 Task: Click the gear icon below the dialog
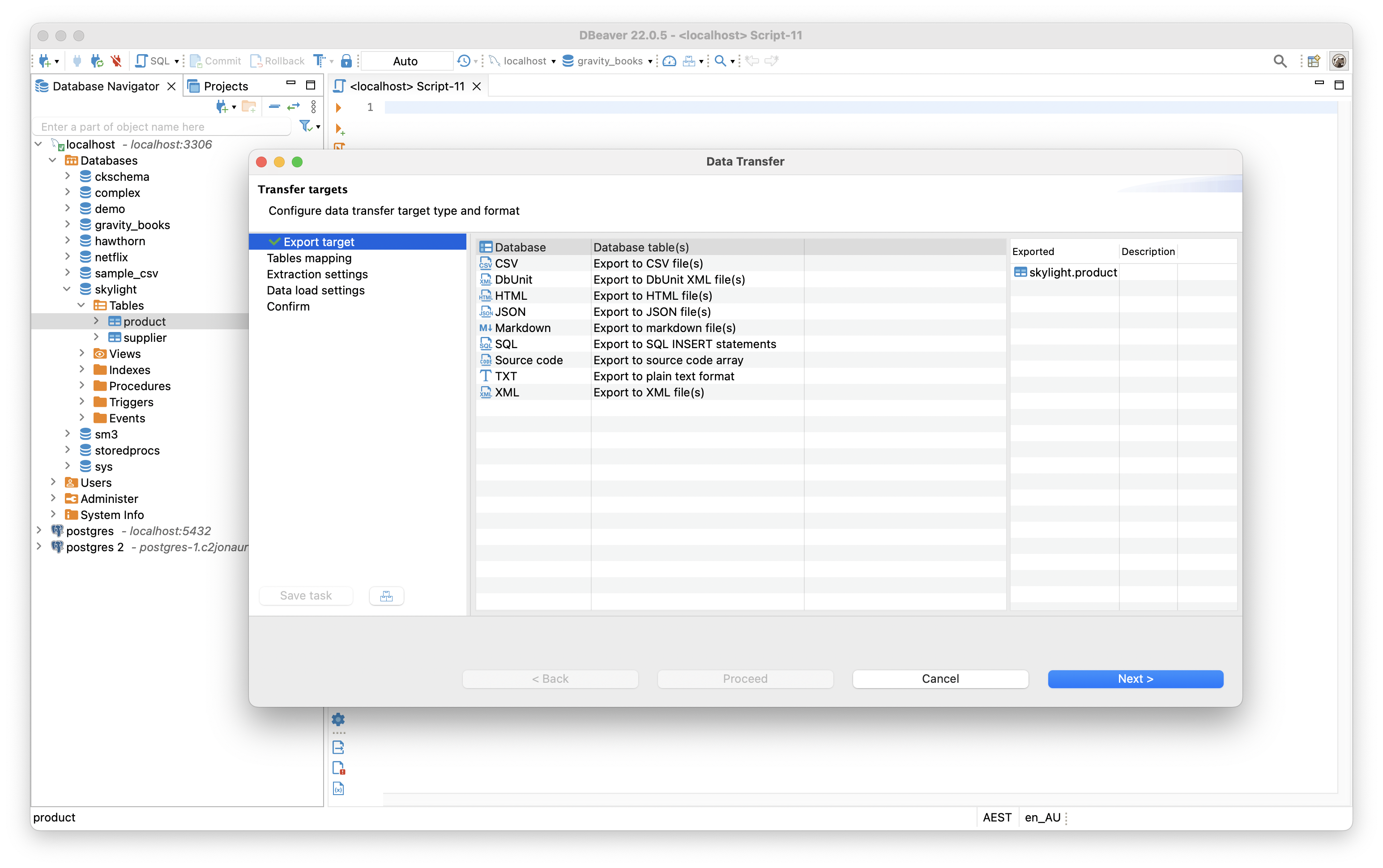(x=338, y=719)
